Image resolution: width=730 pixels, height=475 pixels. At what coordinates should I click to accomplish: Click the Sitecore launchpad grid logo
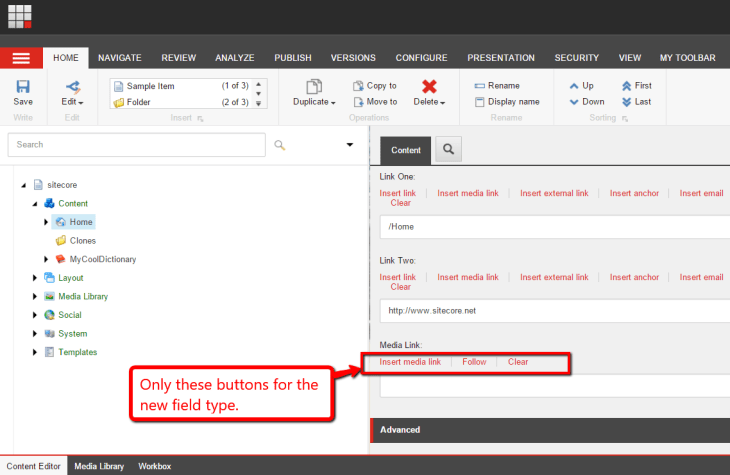coord(20,17)
